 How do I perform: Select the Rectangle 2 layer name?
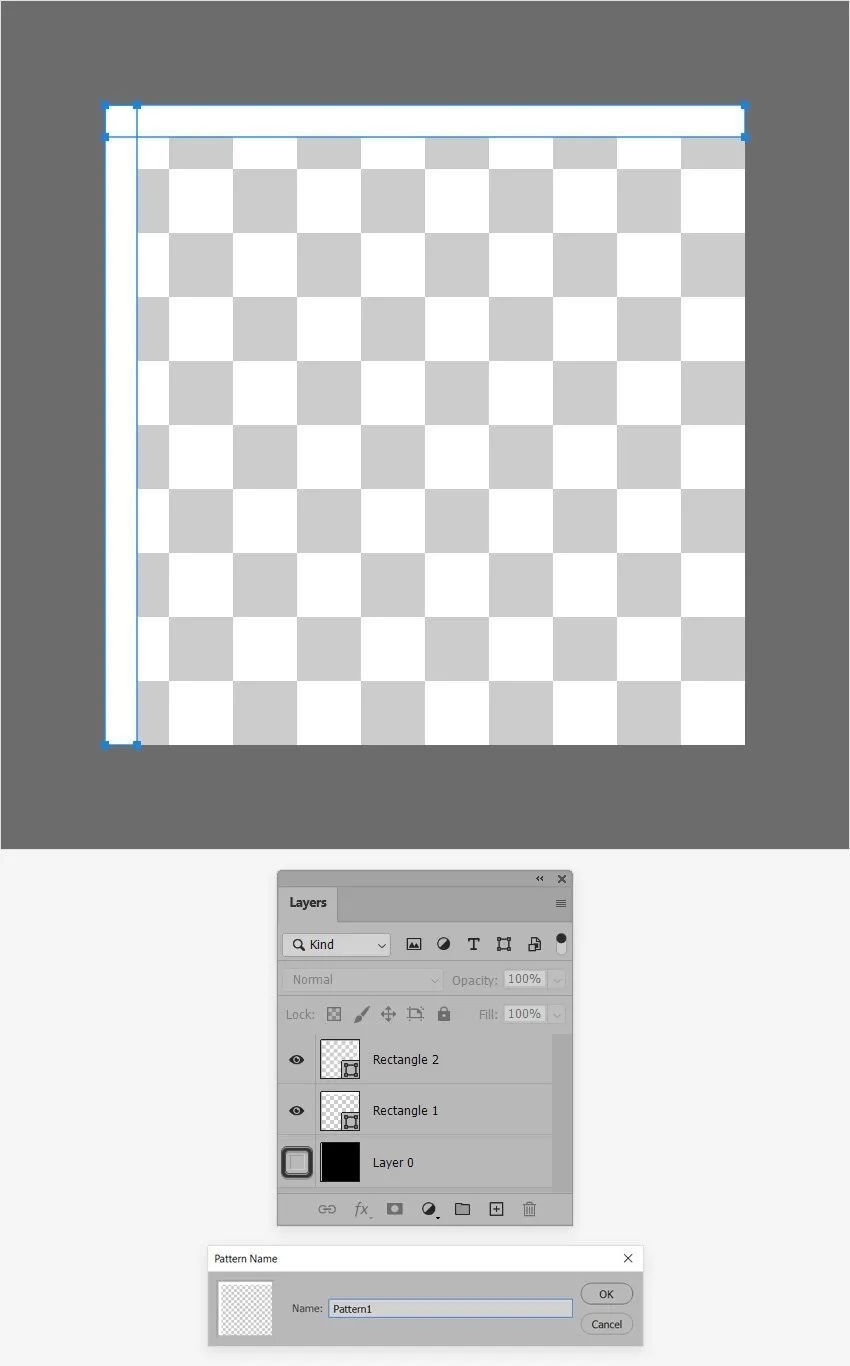coord(405,1059)
